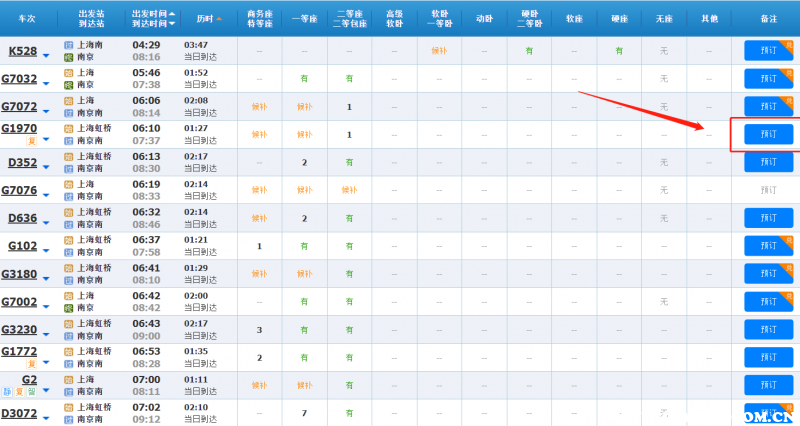Expand stop details arrow for train K528
The height and width of the screenshot is (426, 800).
[x=45, y=54]
